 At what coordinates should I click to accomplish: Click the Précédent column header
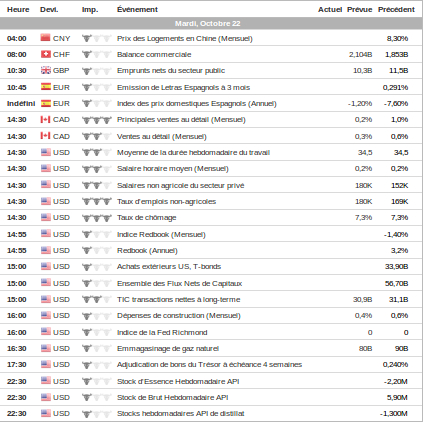click(x=396, y=10)
